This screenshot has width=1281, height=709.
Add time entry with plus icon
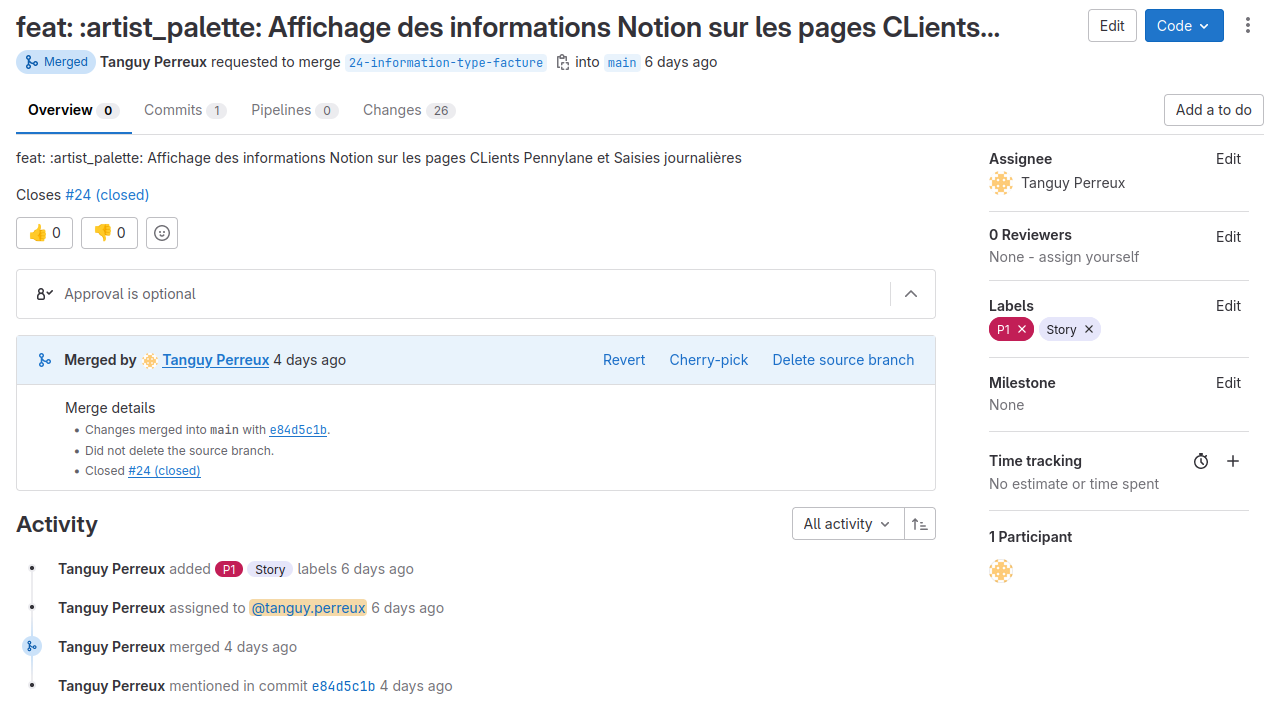1233,461
